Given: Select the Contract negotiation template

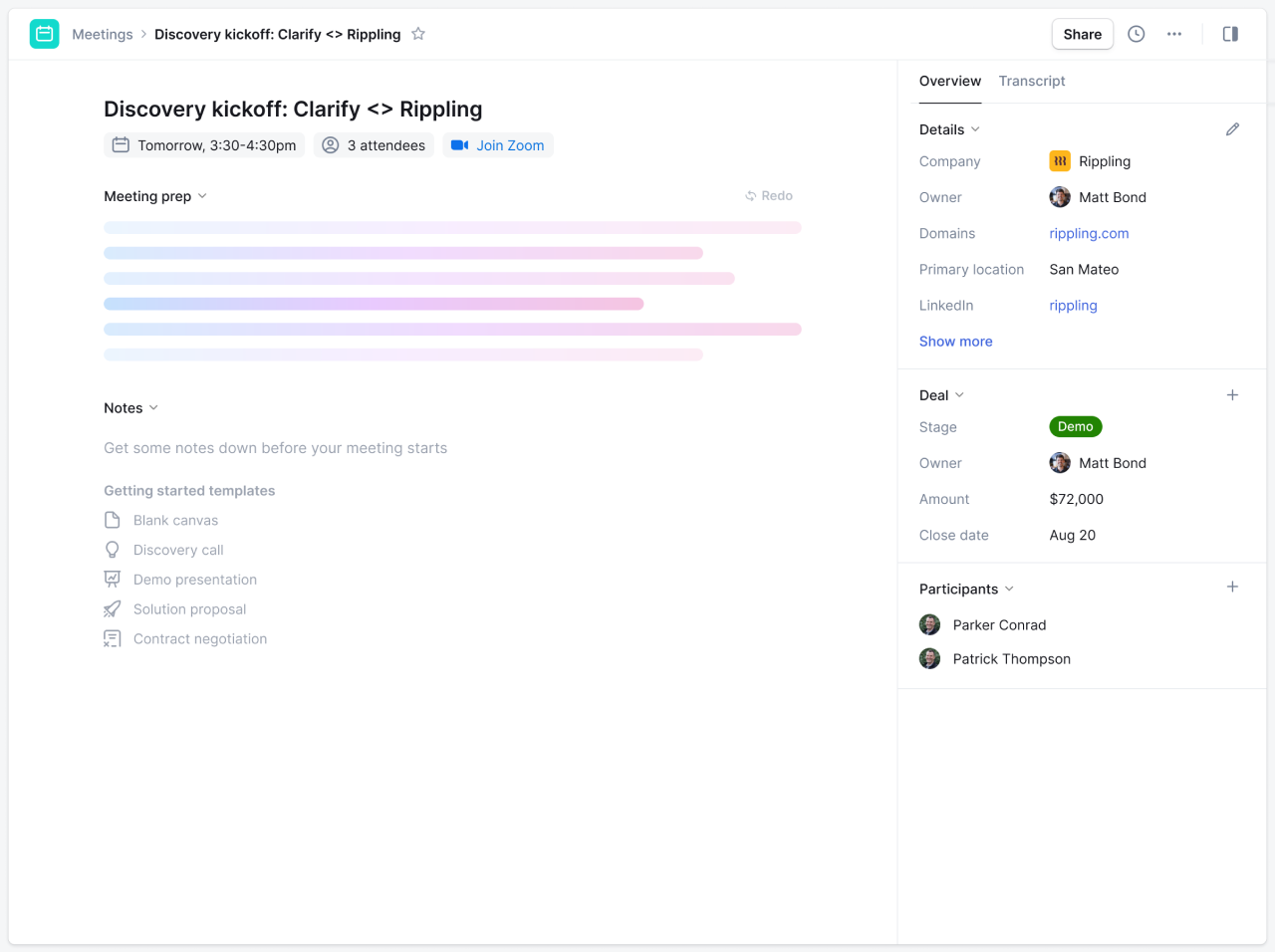Looking at the screenshot, I should (x=200, y=639).
